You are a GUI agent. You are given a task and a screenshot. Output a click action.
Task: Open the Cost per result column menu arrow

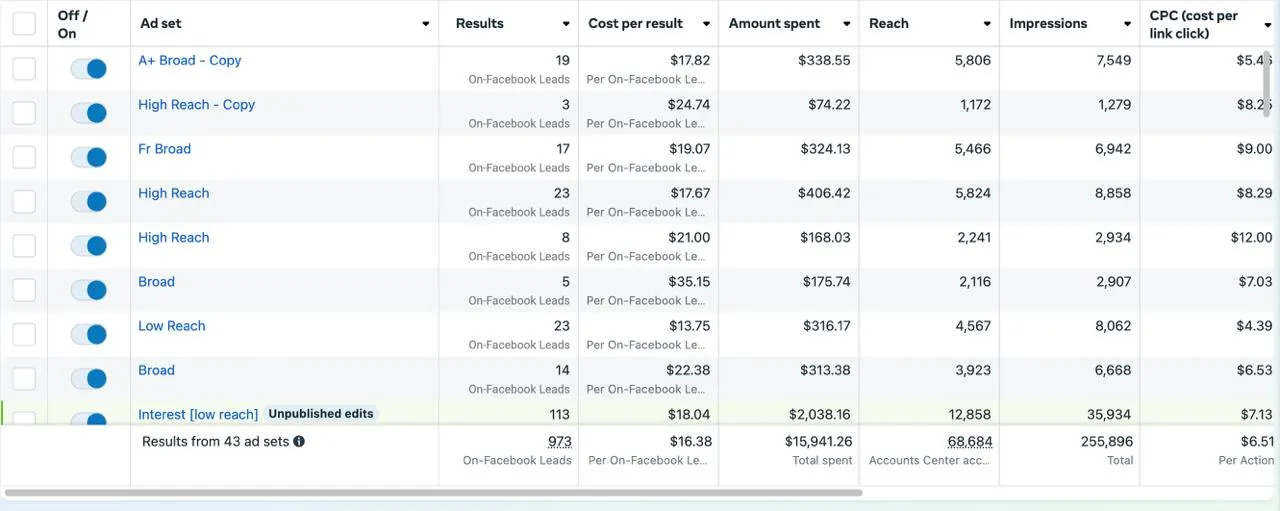point(706,24)
